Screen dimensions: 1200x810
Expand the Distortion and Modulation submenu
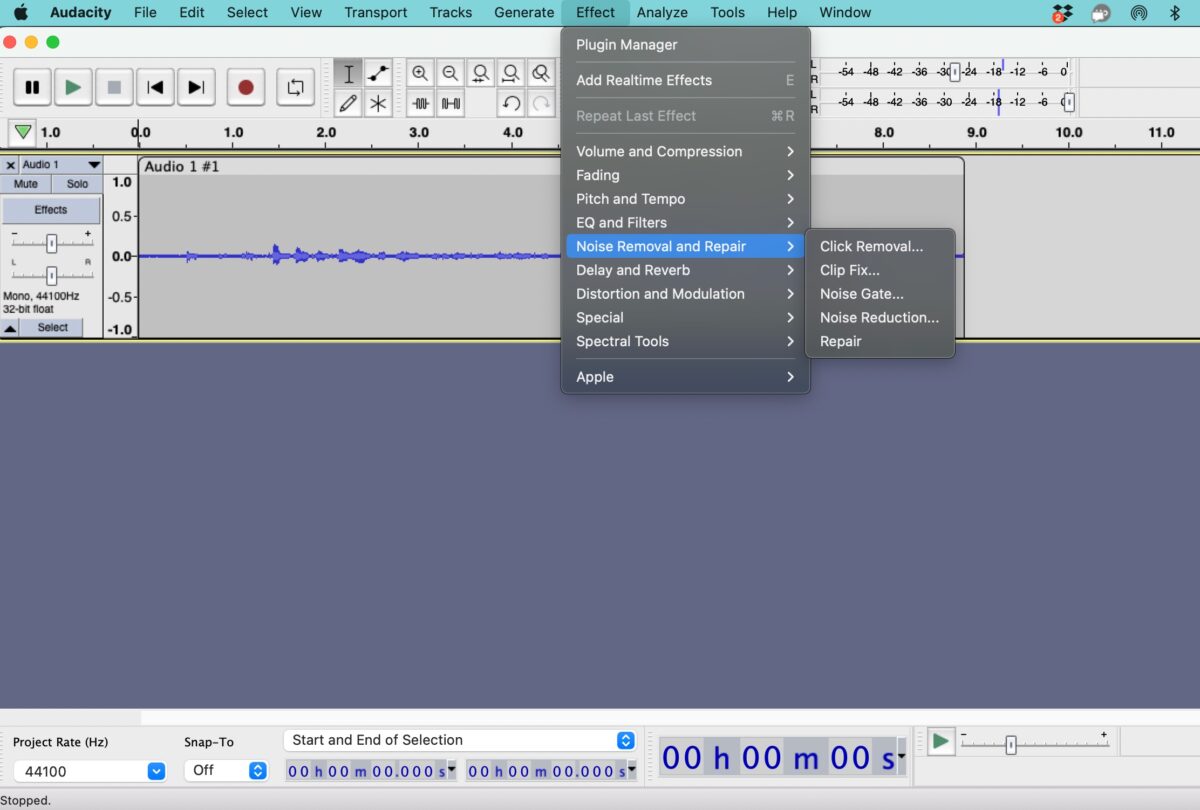pyautogui.click(x=686, y=294)
